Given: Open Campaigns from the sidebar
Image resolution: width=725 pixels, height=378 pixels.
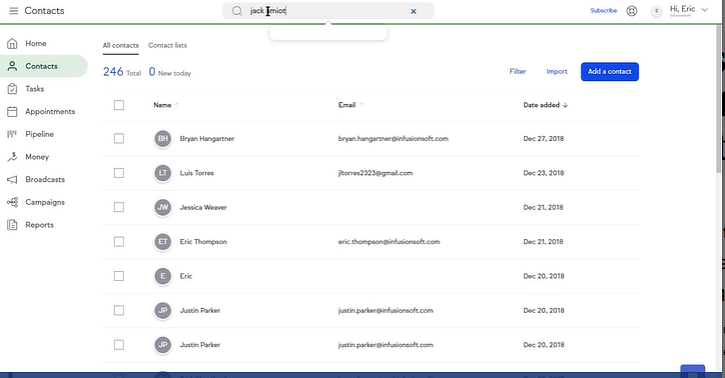Looking at the screenshot, I should pos(44,202).
